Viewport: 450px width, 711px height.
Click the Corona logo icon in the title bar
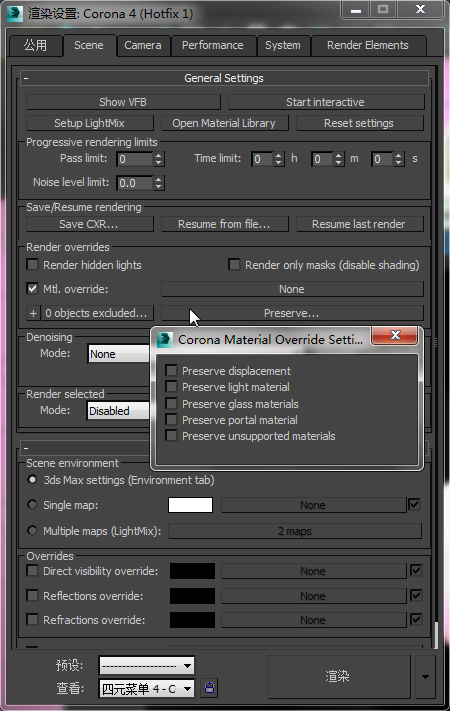click(x=15, y=13)
